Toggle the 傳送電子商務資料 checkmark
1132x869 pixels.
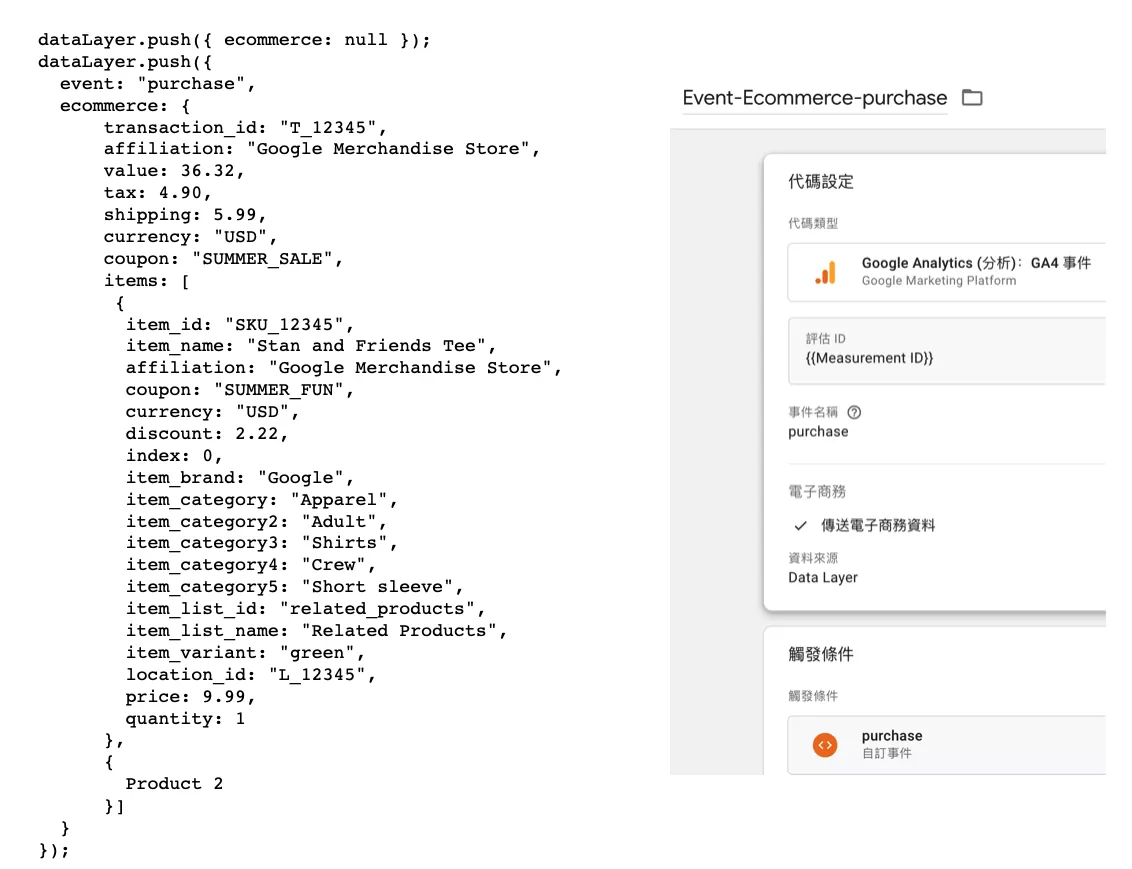(800, 525)
